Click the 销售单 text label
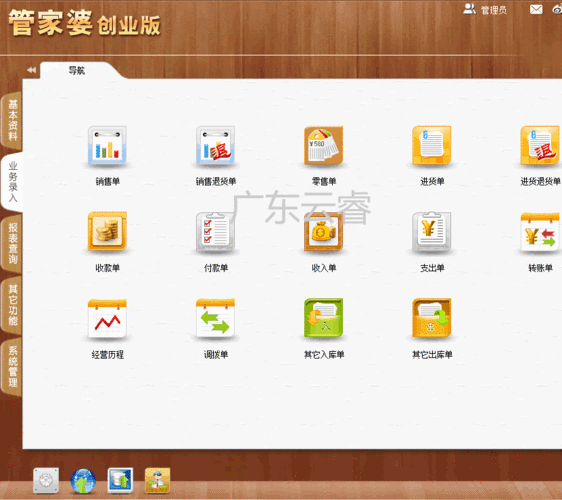This screenshot has height=500, width=562. click(x=107, y=181)
